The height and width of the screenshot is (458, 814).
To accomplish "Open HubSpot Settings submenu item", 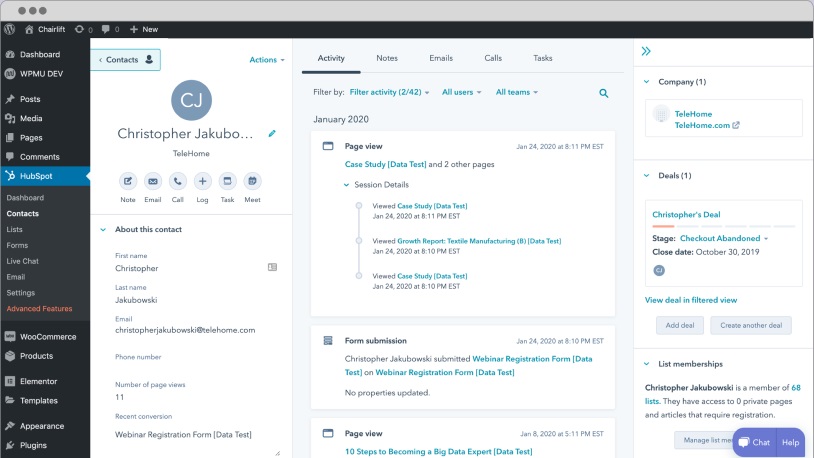I will click(x=21, y=293).
